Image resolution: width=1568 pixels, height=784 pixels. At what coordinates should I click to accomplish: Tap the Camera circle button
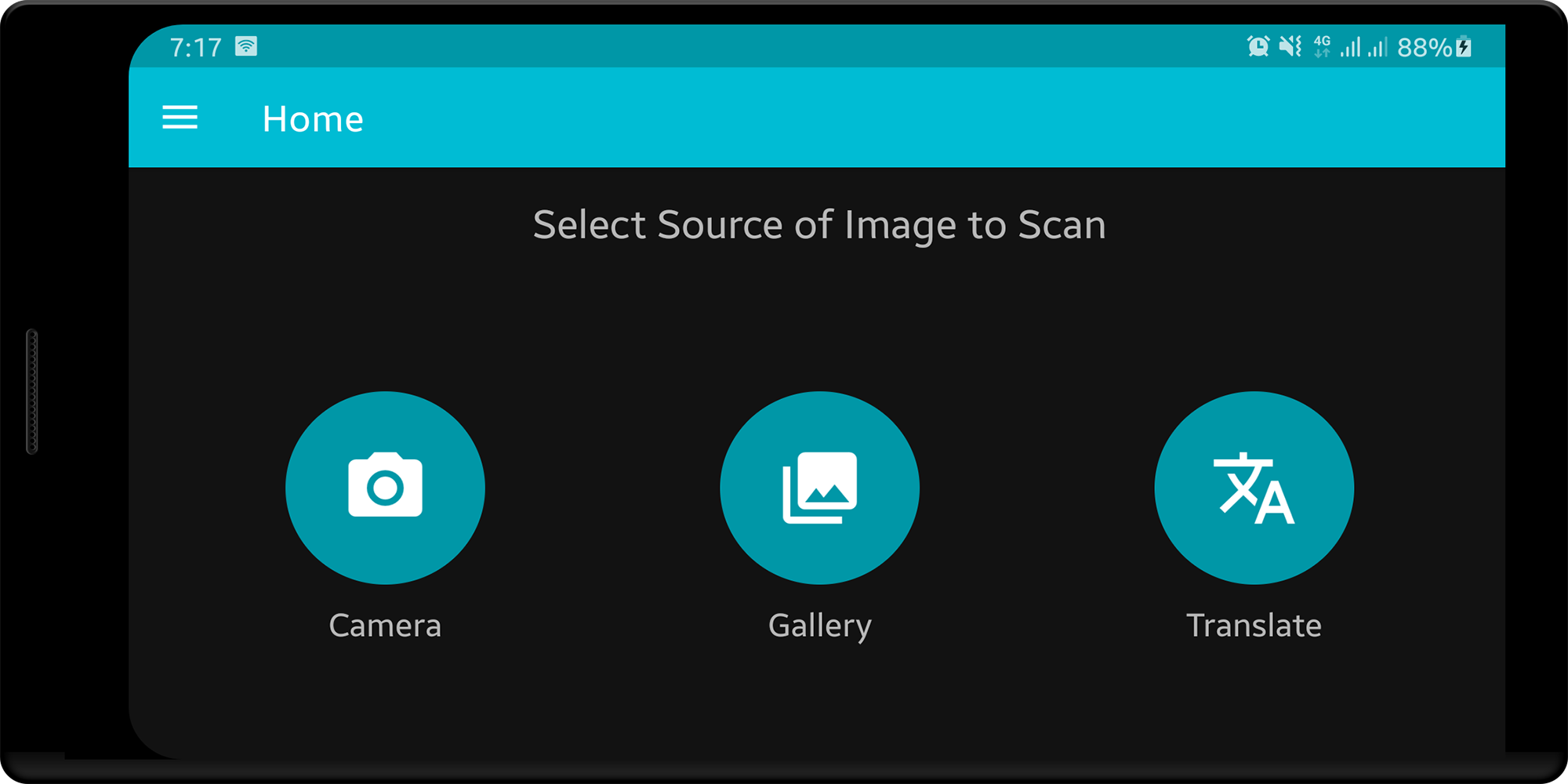(x=385, y=488)
